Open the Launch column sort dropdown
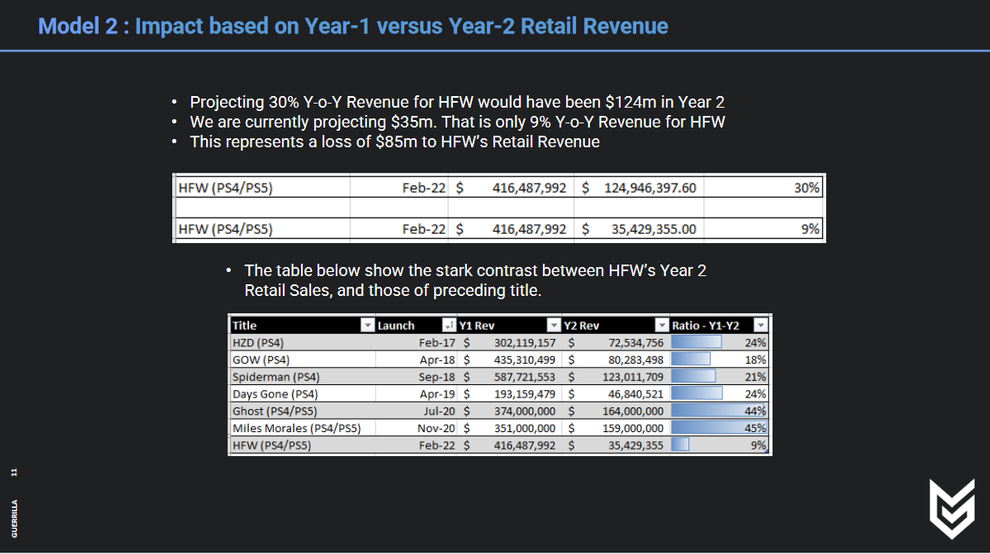 [448, 325]
